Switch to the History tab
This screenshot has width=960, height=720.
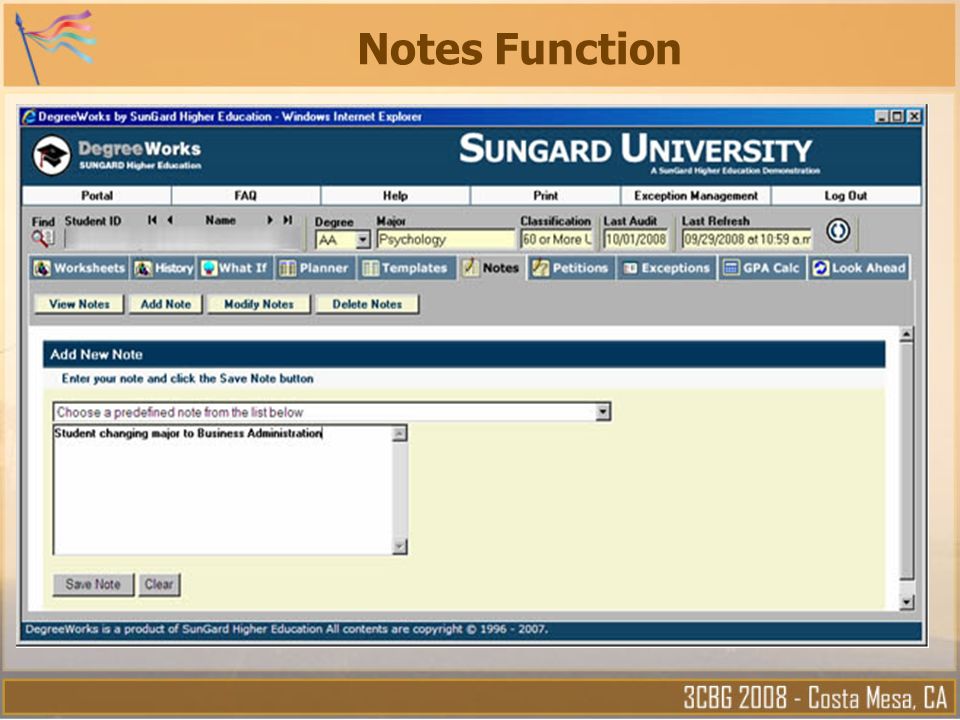(x=163, y=268)
